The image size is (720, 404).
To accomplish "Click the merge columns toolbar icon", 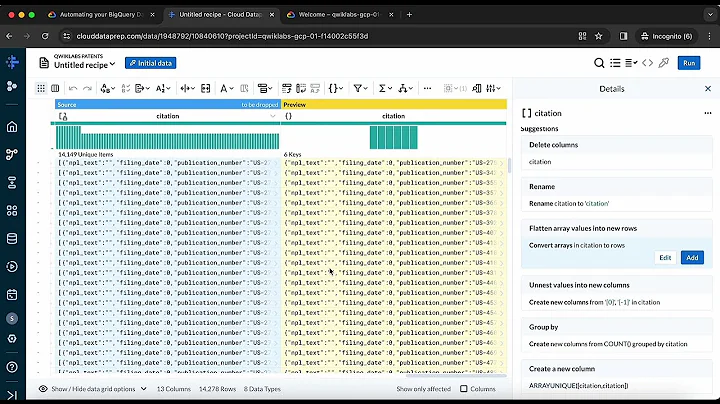I will (206, 88).
